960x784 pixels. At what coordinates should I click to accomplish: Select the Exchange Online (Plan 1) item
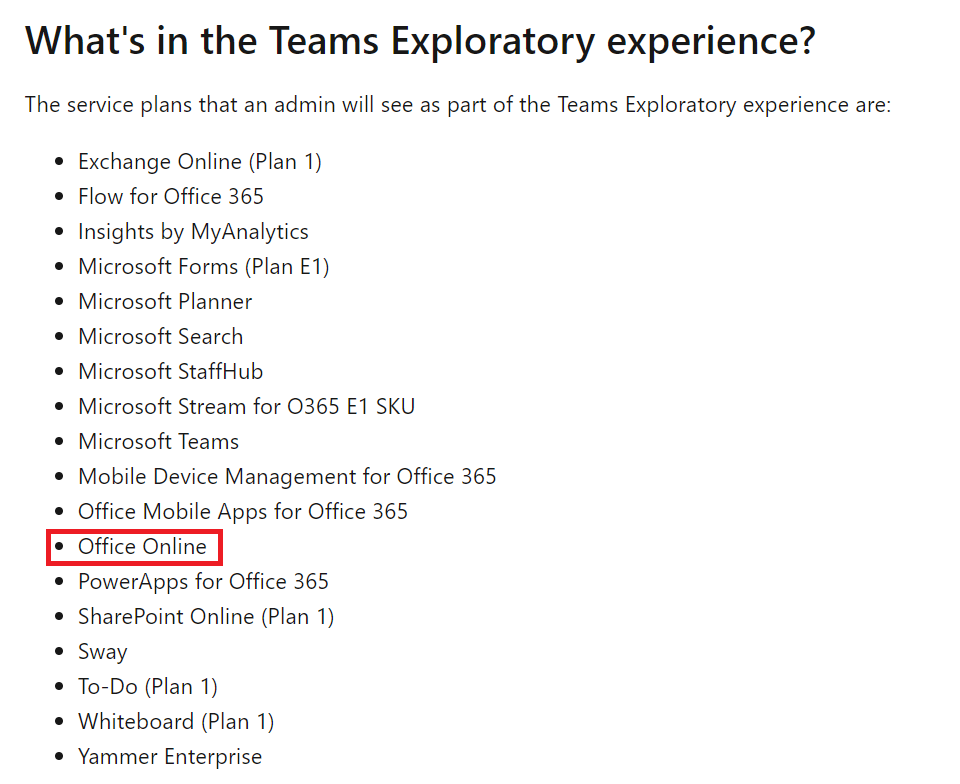[200, 162]
